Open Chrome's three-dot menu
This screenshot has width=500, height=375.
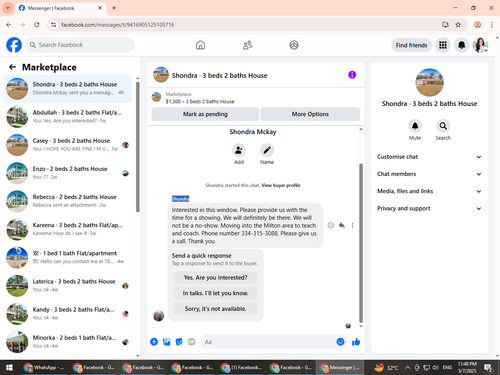[492, 25]
